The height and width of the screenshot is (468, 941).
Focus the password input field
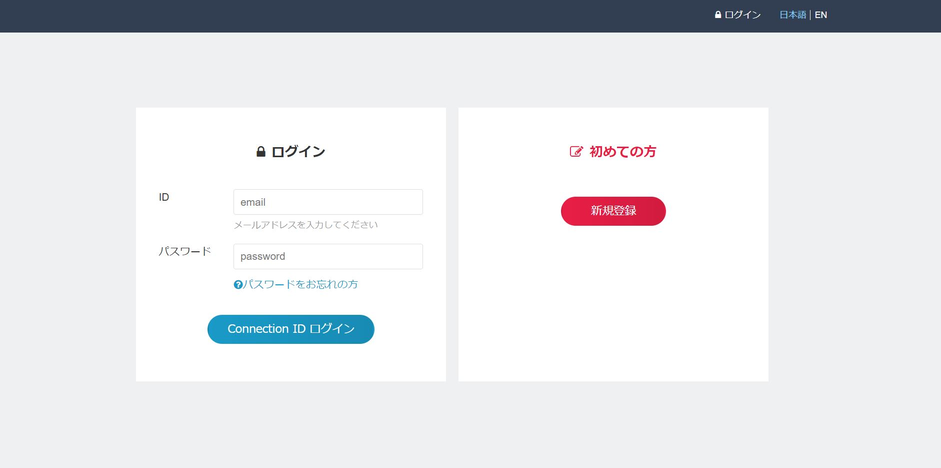327,256
